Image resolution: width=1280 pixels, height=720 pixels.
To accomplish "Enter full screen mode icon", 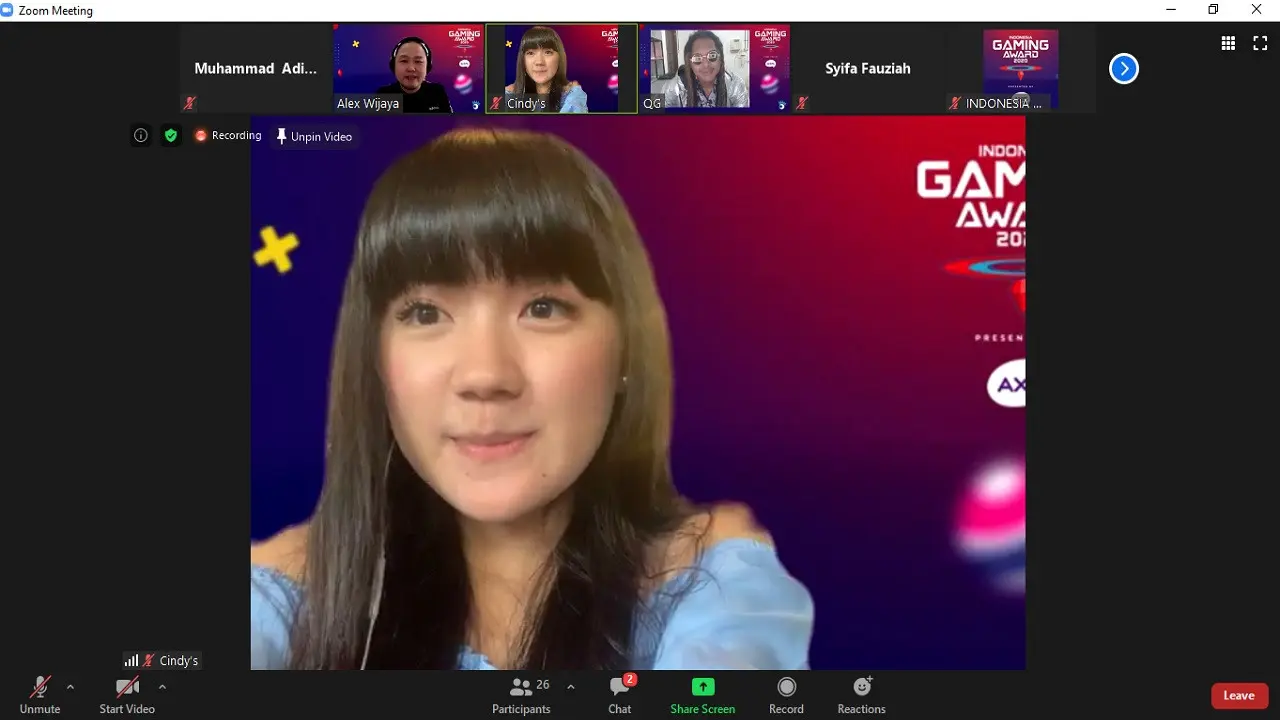I will [x=1260, y=43].
